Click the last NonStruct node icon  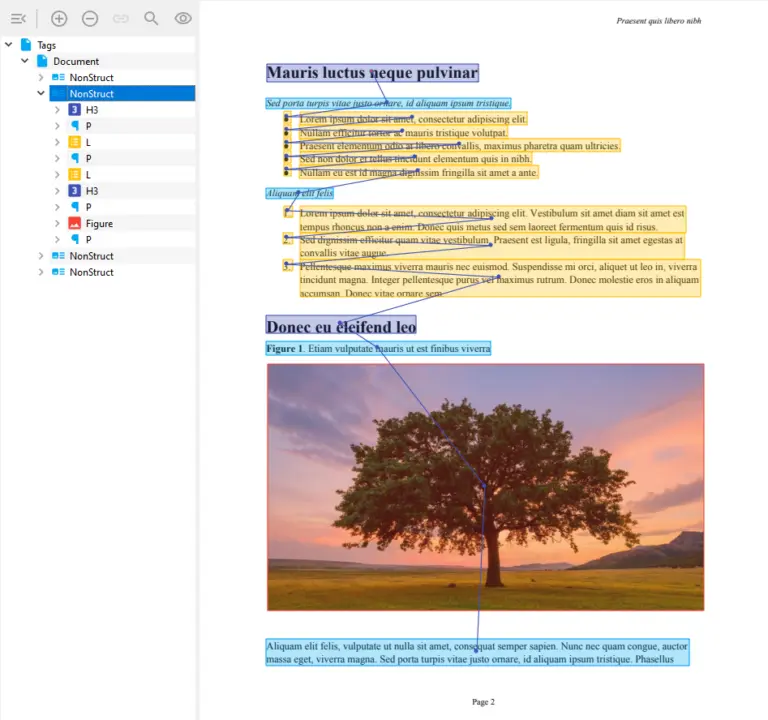58,272
